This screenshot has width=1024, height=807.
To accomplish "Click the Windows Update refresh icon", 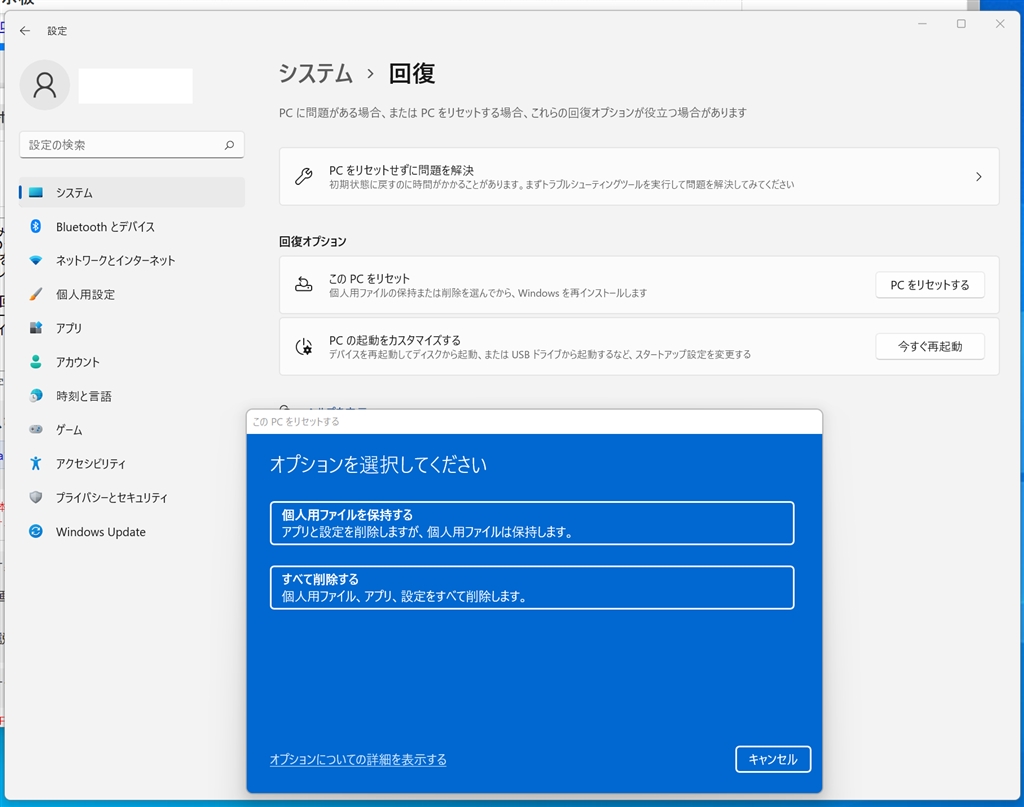I will [x=36, y=531].
